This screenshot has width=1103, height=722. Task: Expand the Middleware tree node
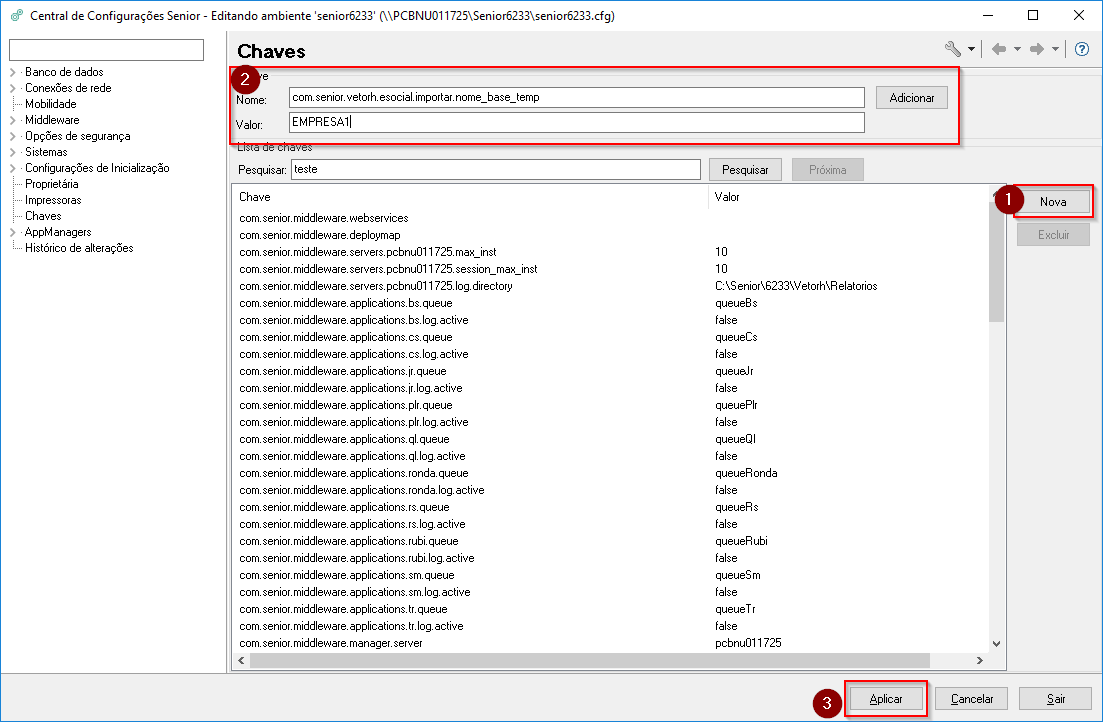[12, 120]
